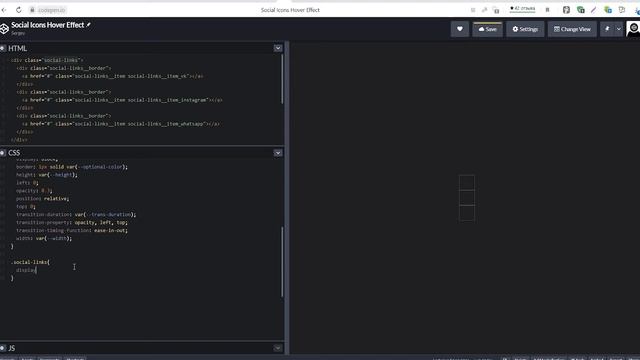Image resolution: width=640 pixels, height=360 pixels.
Task: Click the bottom square in preview
Action: tap(467, 213)
